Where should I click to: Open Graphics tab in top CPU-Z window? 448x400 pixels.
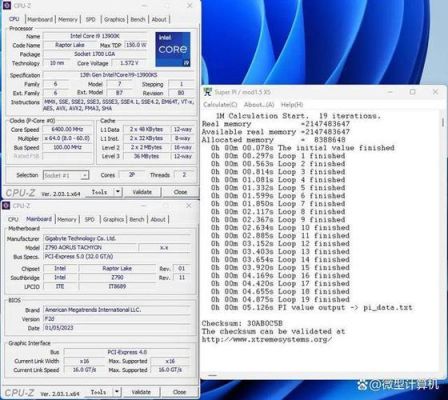[114, 20]
